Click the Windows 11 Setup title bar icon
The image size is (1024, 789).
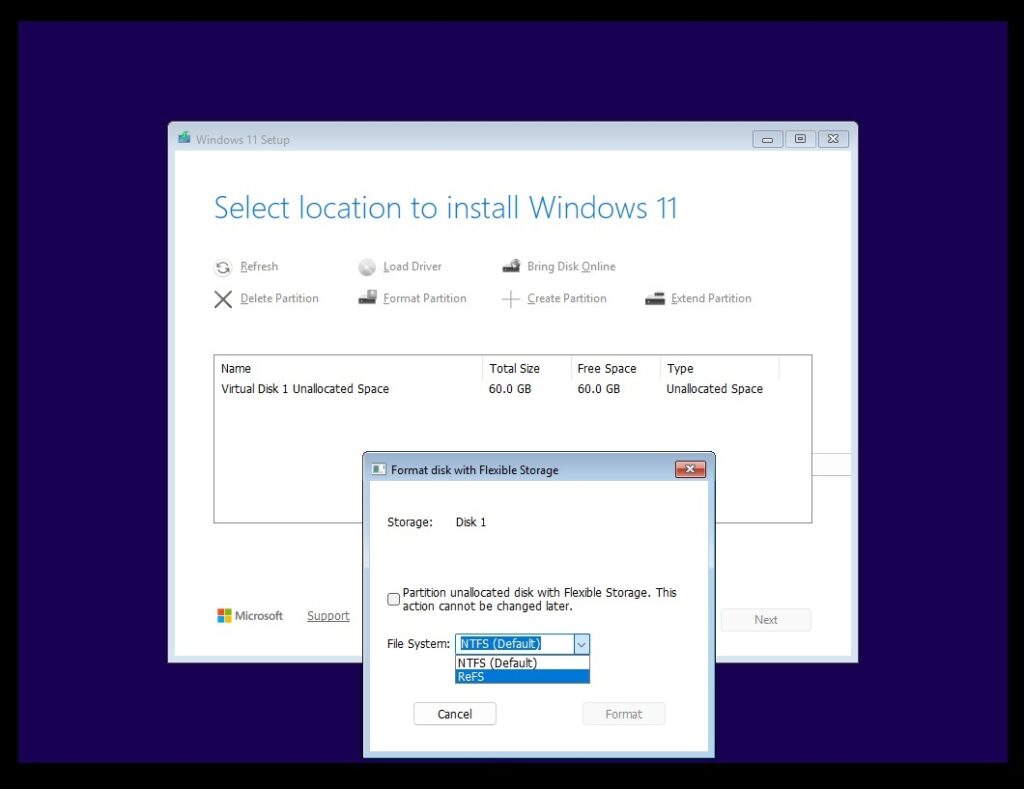pyautogui.click(x=183, y=138)
